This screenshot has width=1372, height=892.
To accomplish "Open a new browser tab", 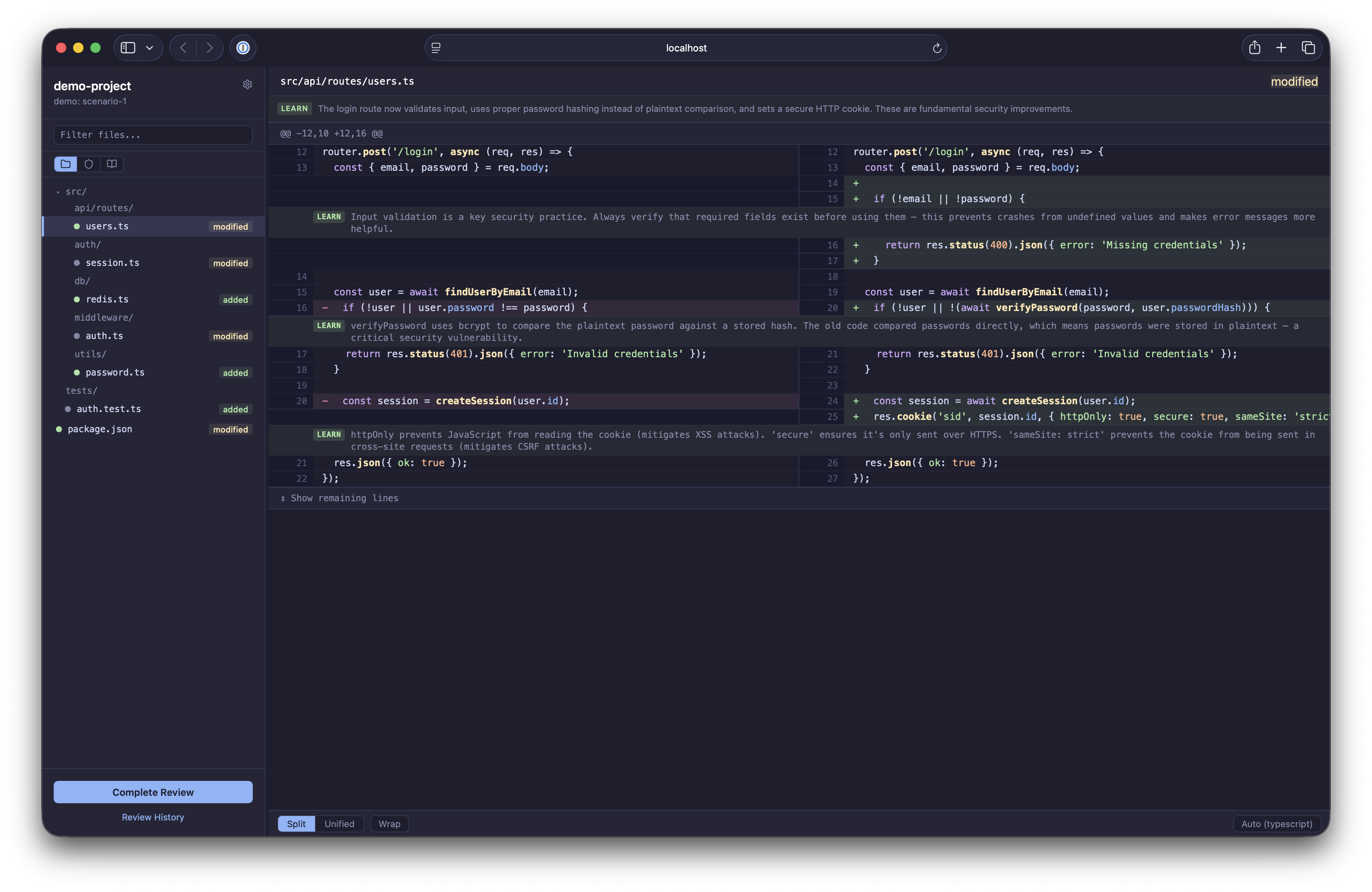I will click(x=1281, y=48).
